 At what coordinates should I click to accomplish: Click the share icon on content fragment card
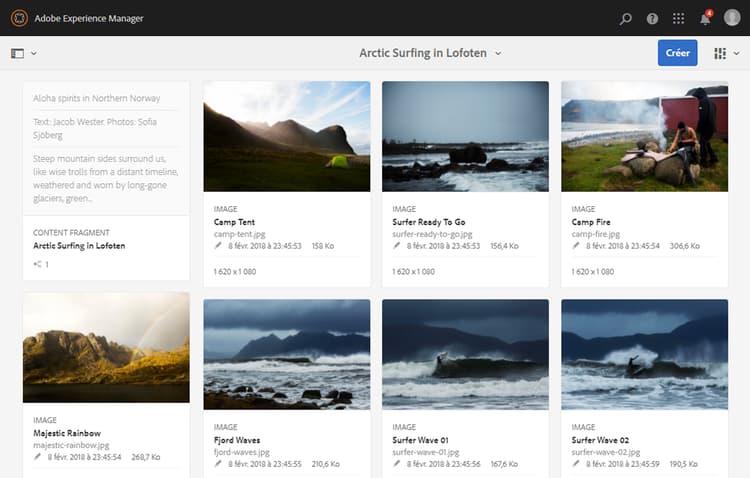(x=37, y=264)
